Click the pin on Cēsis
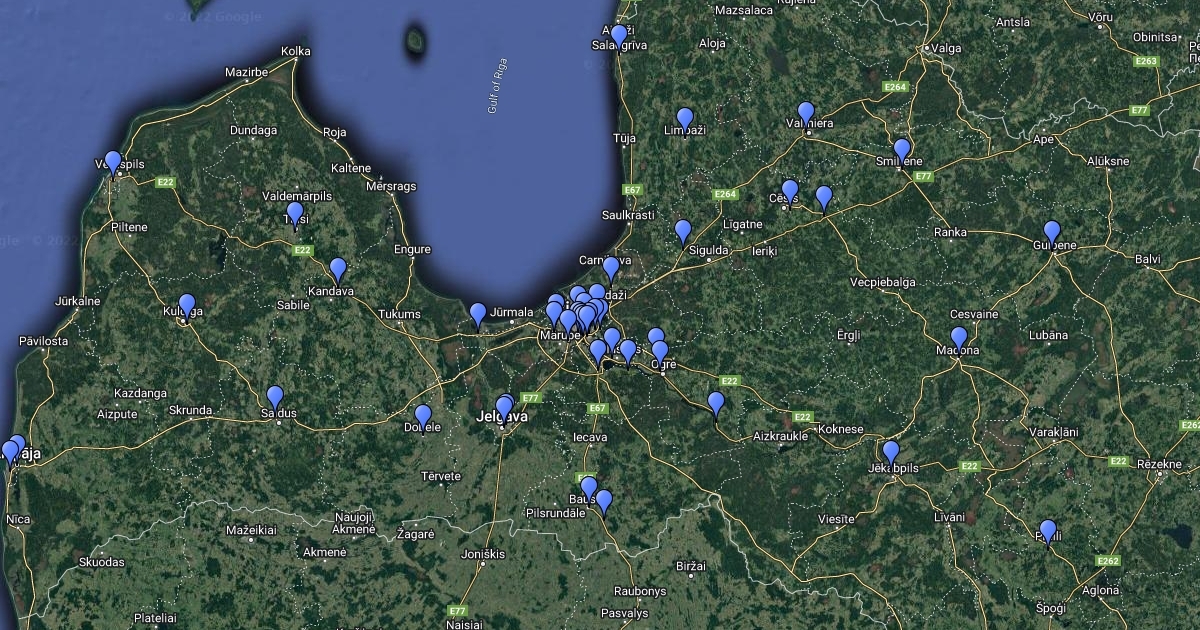 click(790, 190)
